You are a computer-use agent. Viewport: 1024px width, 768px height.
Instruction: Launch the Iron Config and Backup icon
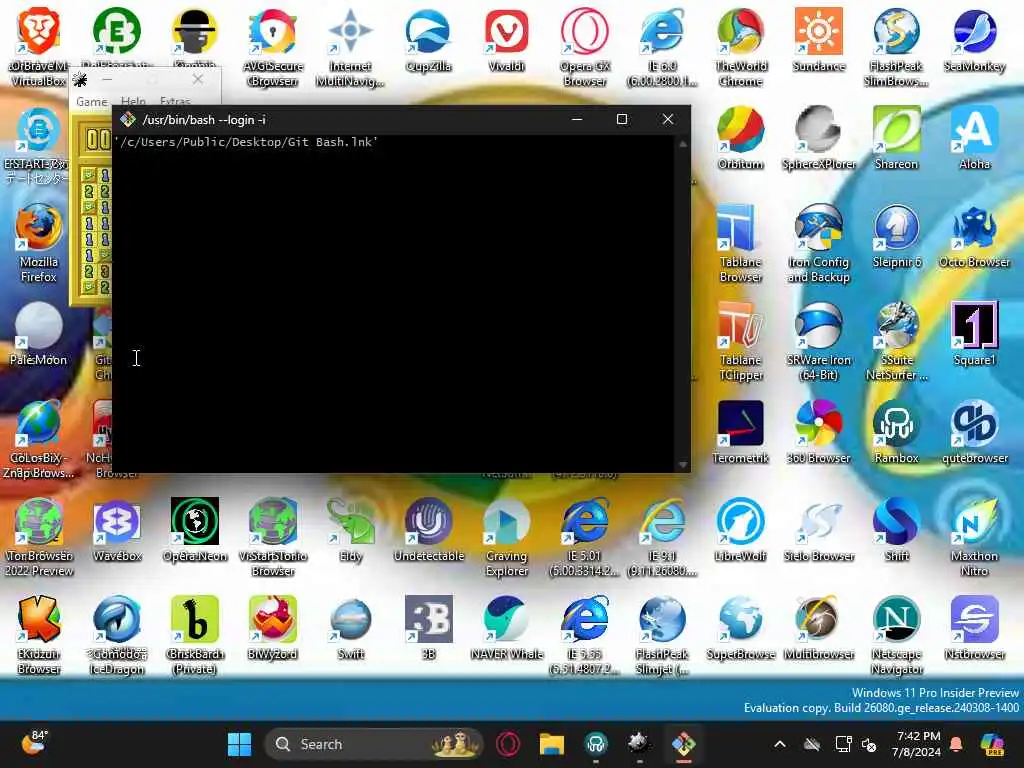coord(818,243)
